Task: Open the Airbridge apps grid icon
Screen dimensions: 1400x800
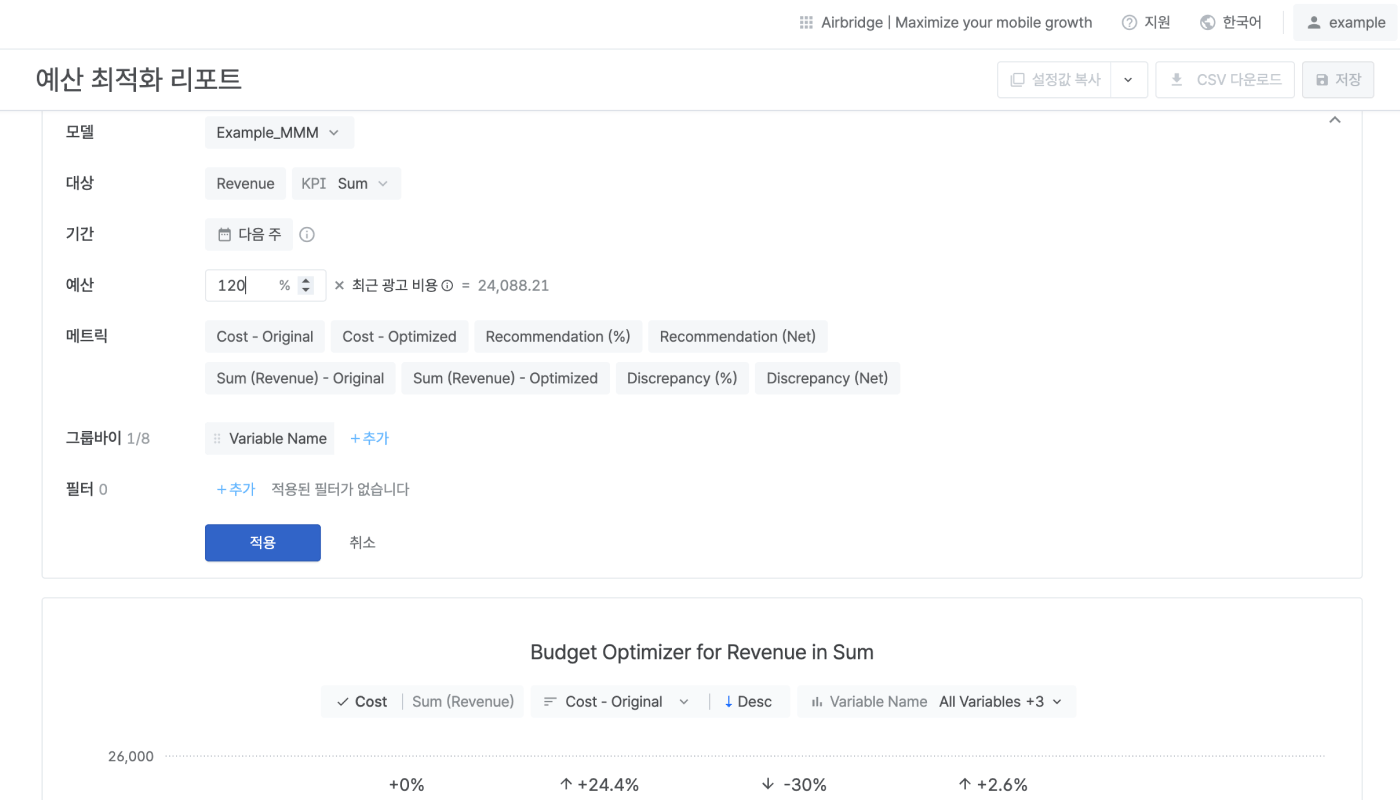Action: 806,22
